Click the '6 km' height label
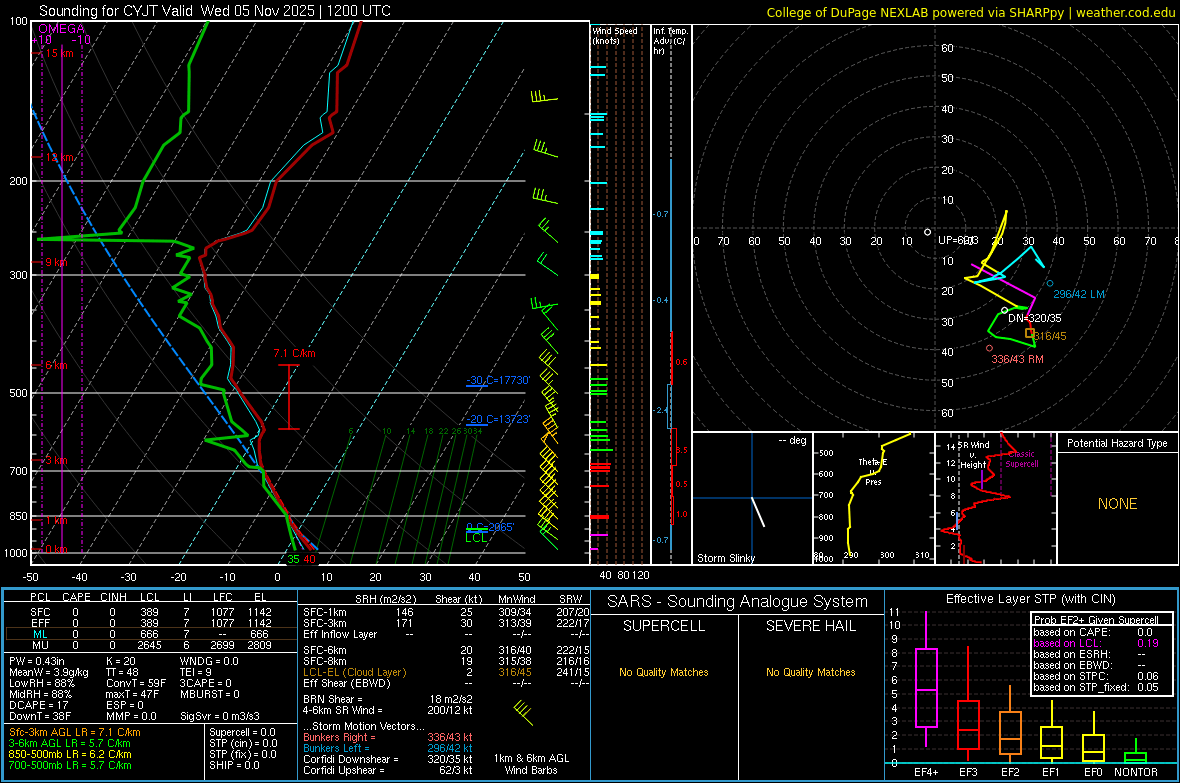The image size is (1180, 783). coord(56,365)
